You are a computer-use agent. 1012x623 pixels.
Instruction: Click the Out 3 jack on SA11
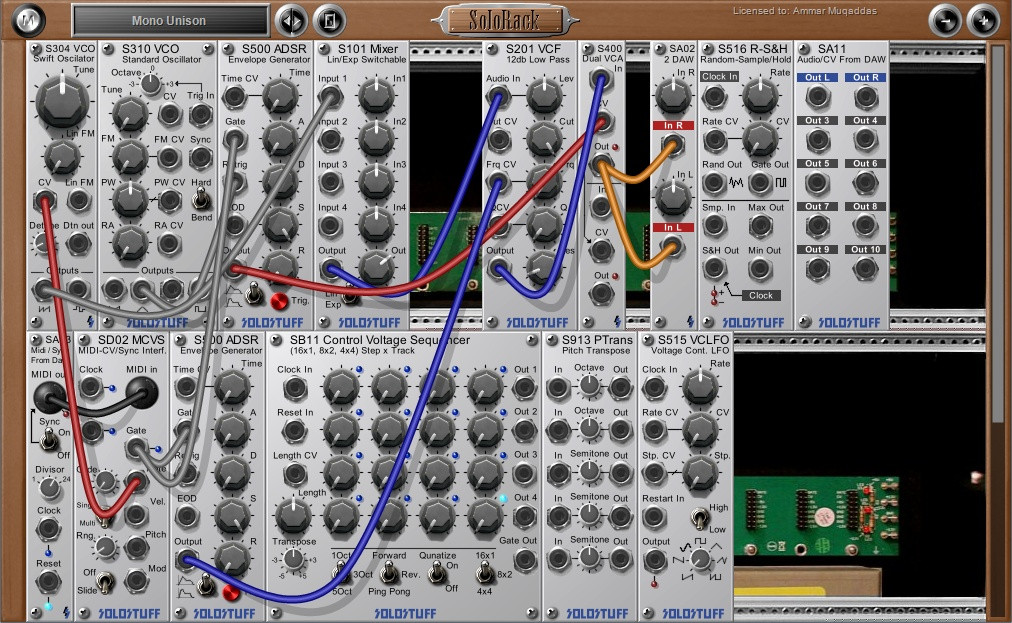[x=818, y=141]
